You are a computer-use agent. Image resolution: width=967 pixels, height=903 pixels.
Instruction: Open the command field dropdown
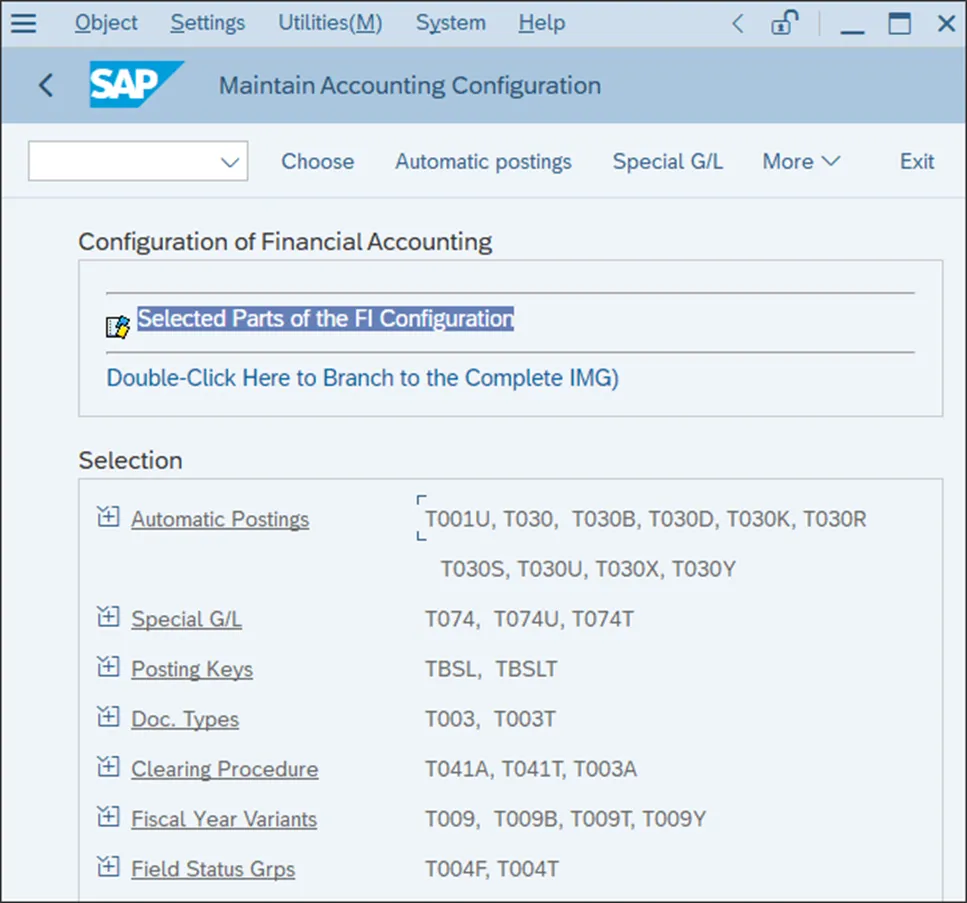click(x=231, y=162)
